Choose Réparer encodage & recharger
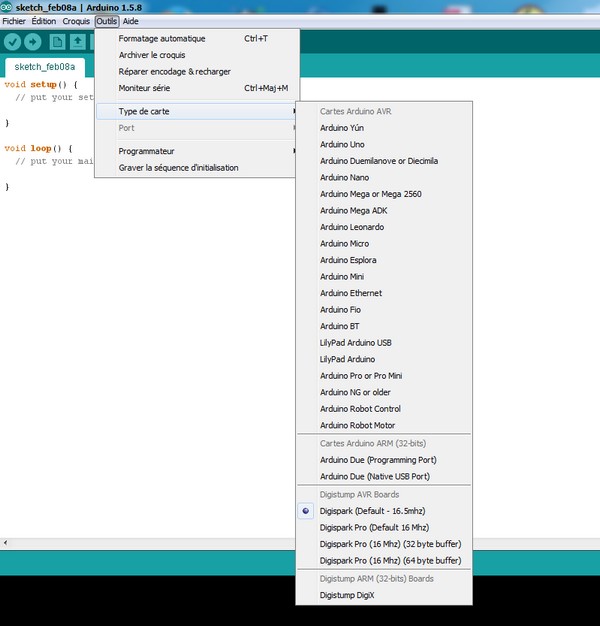Image resolution: width=600 pixels, height=626 pixels. coord(197,71)
